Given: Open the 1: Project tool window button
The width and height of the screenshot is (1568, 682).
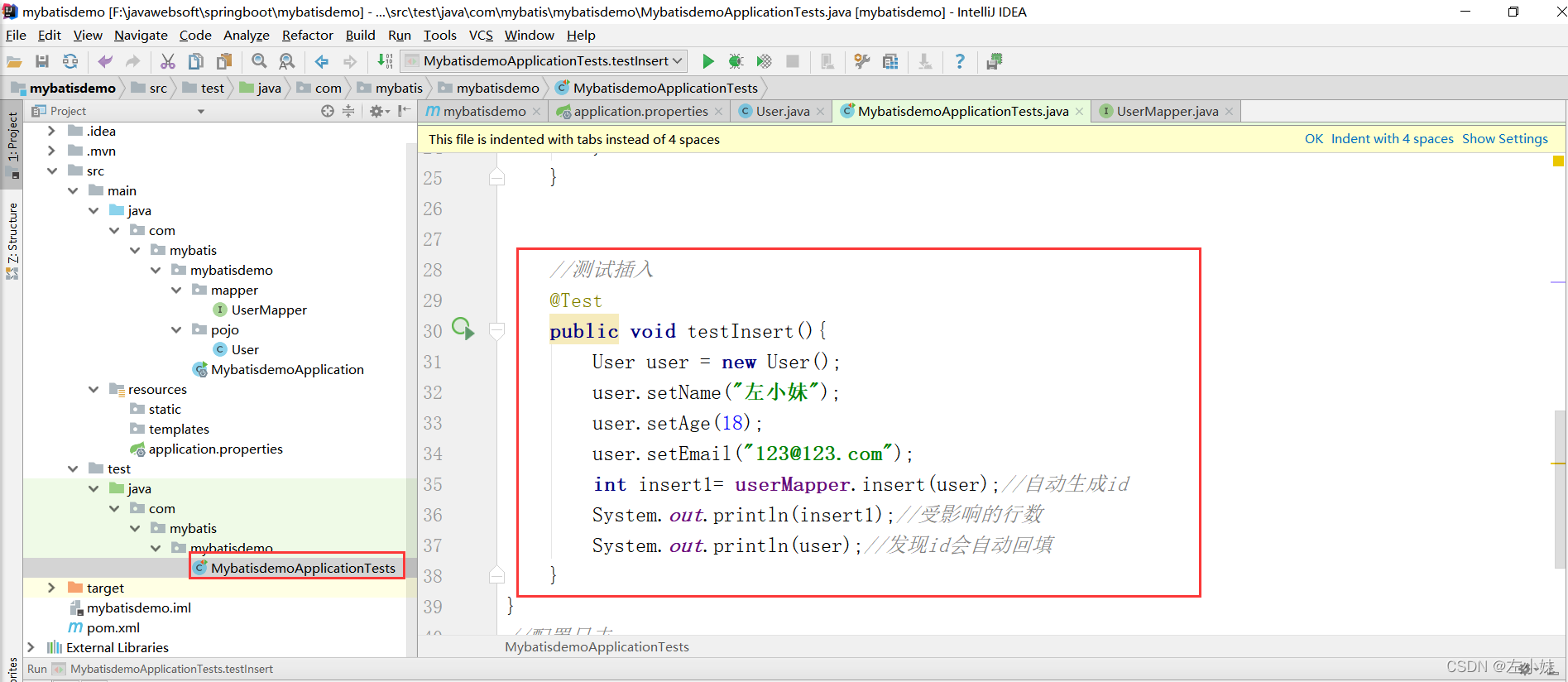Looking at the screenshot, I should pyautogui.click(x=12, y=144).
